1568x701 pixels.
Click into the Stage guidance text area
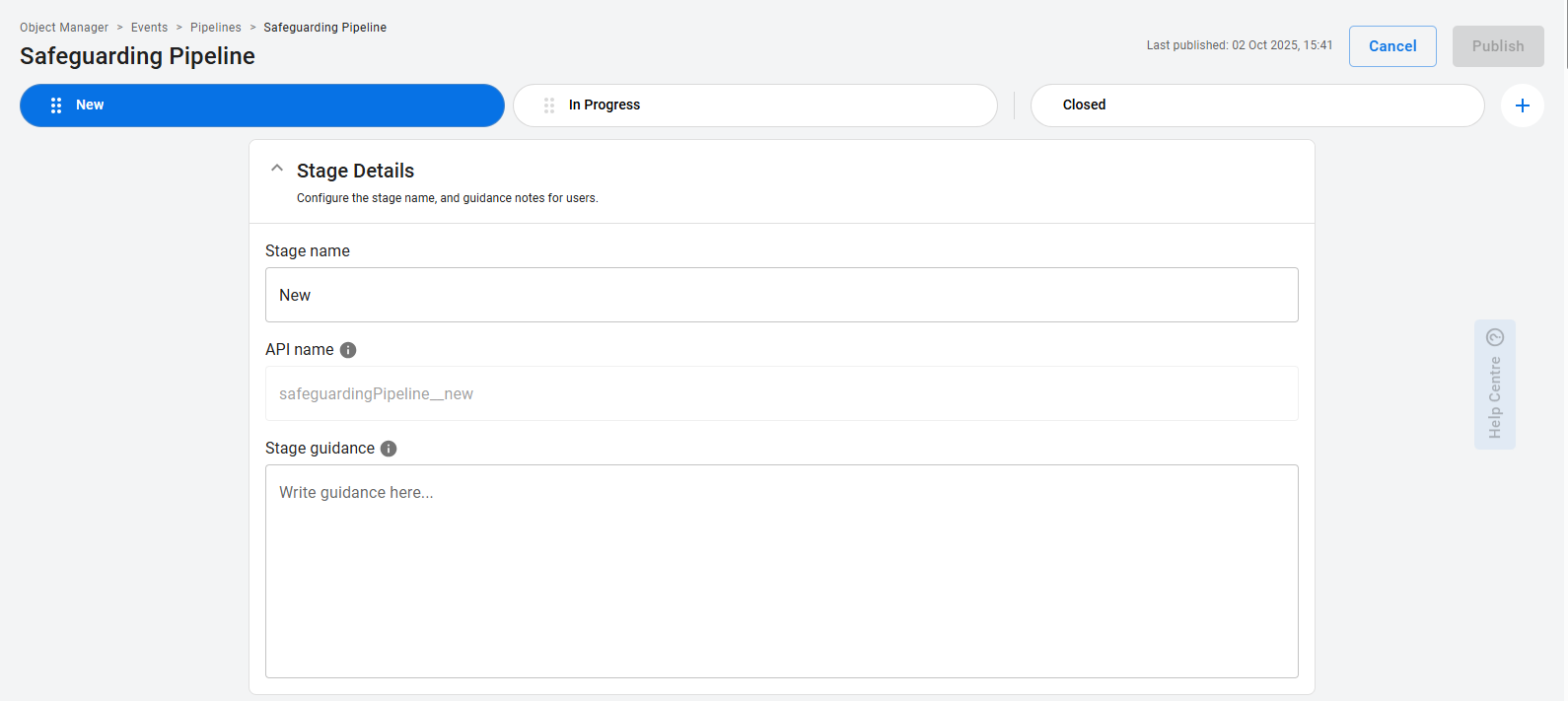(x=781, y=571)
